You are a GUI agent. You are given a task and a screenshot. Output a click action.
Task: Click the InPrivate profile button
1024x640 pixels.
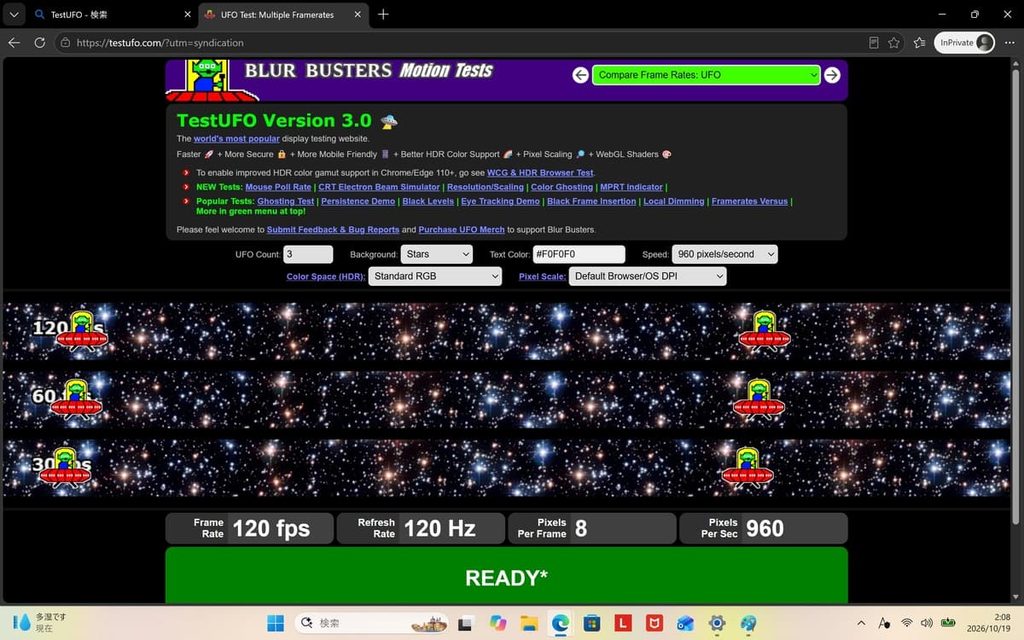[x=965, y=42]
